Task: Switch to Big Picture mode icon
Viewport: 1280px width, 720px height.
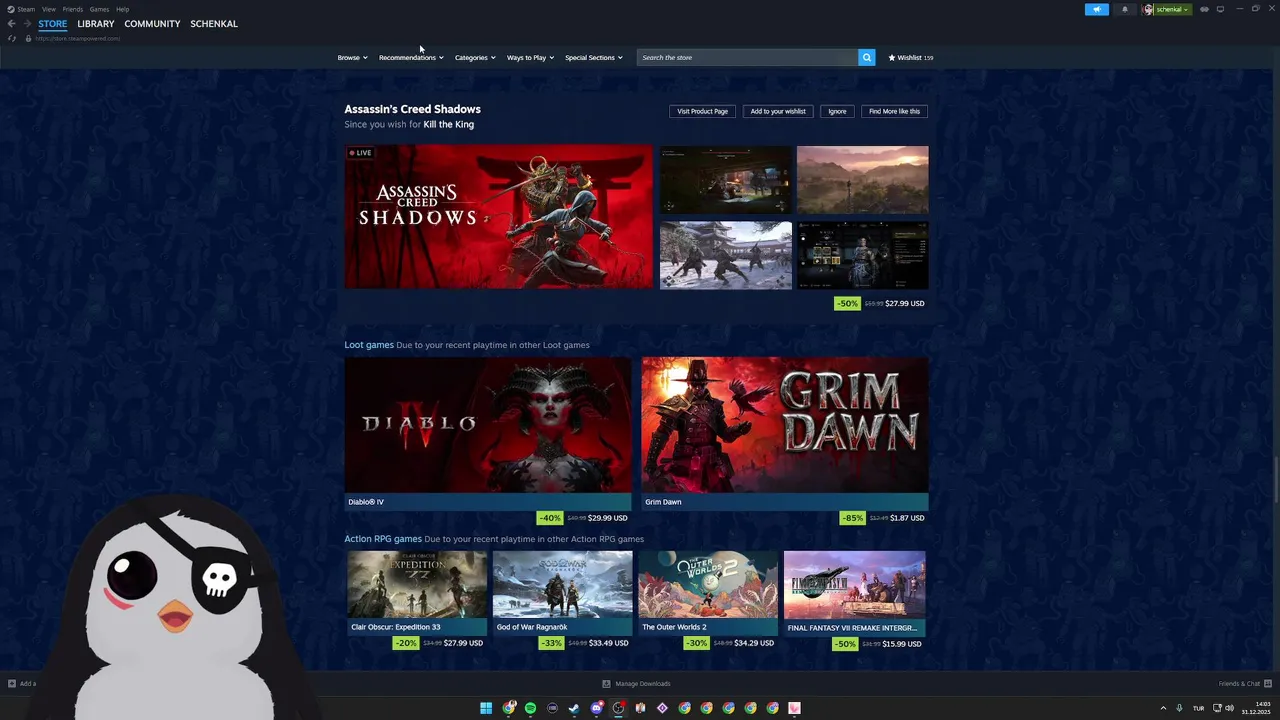Action: (1220, 9)
